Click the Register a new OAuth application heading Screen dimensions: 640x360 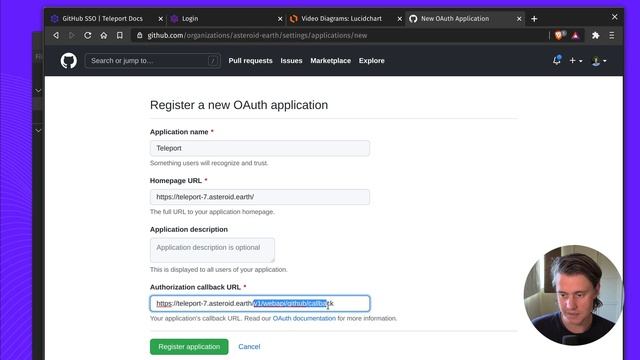(239, 105)
